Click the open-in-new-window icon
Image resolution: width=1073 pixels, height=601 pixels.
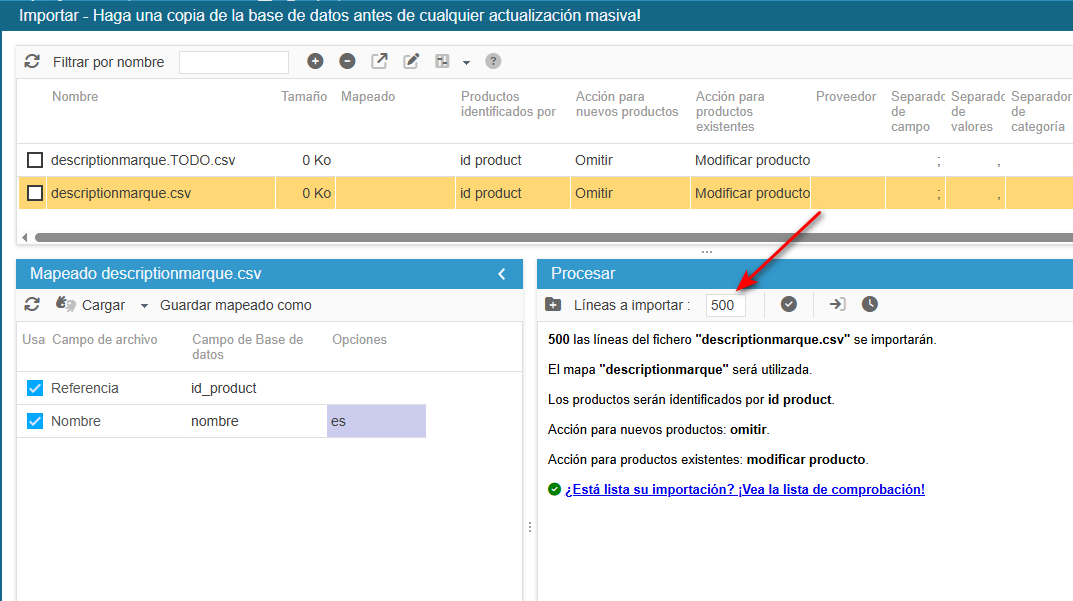click(379, 62)
